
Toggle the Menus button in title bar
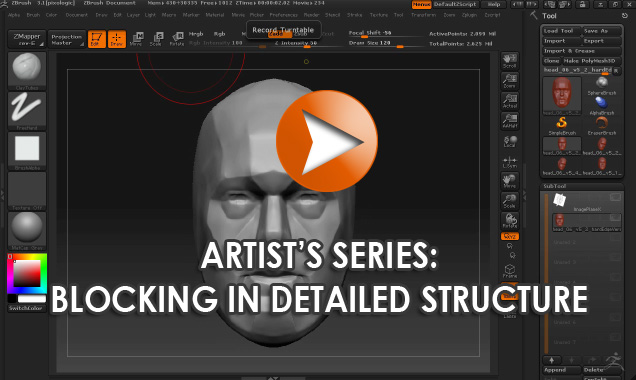[421, 4]
